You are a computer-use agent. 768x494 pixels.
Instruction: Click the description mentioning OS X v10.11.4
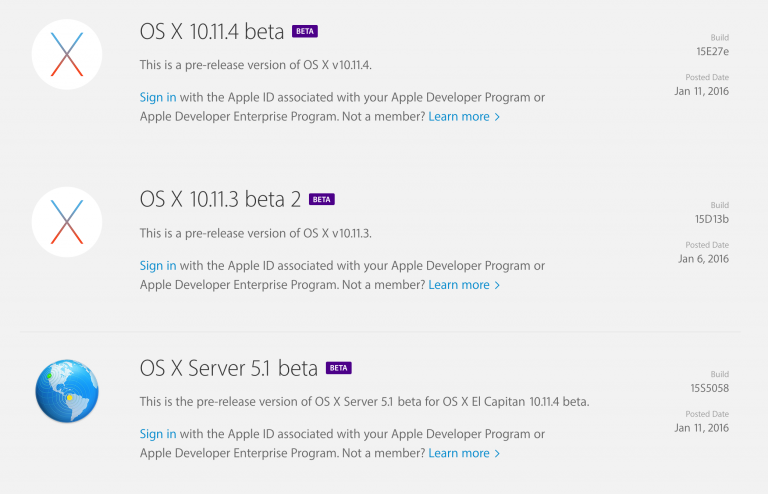256,65
